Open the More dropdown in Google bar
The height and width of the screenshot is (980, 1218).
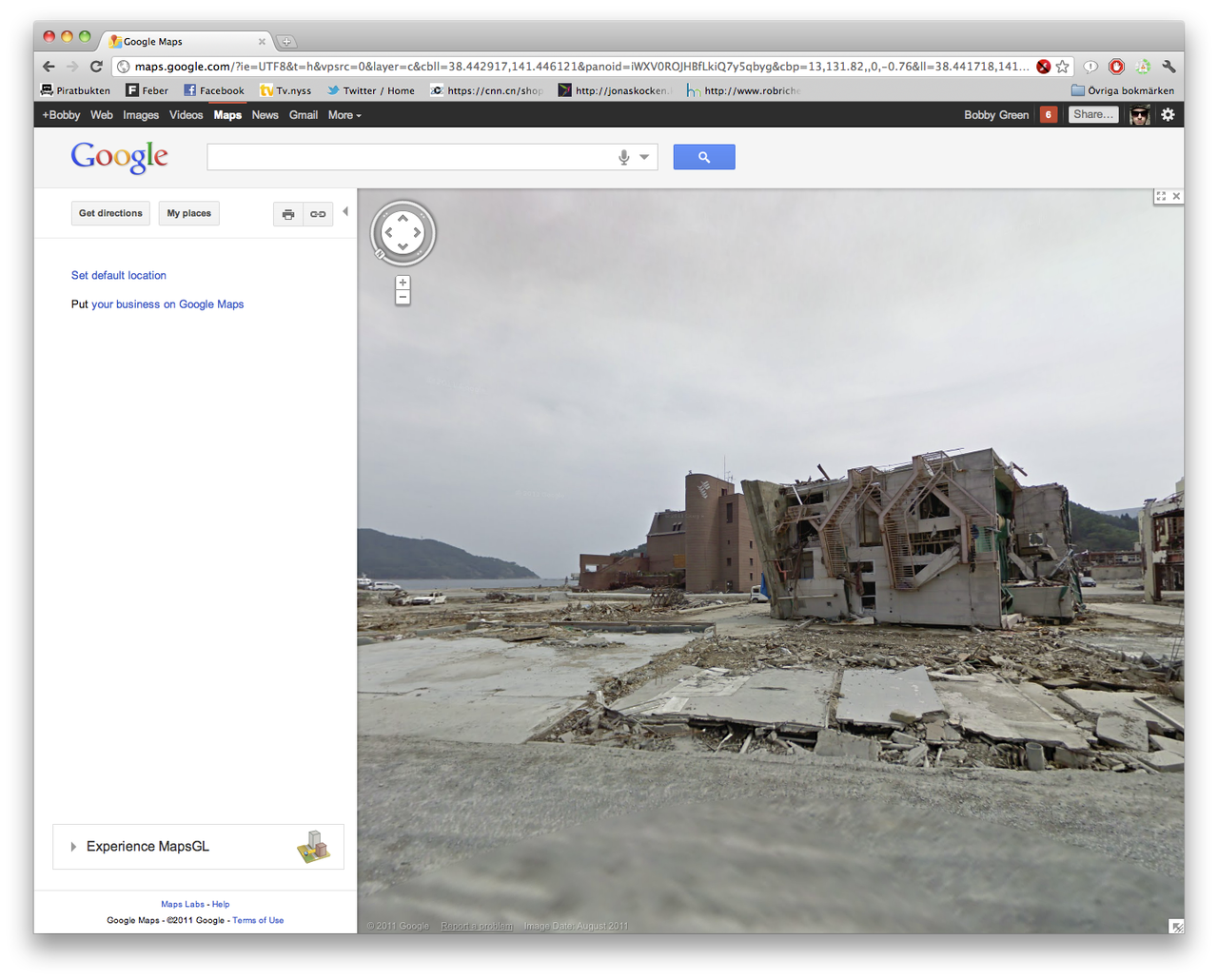pos(344,115)
